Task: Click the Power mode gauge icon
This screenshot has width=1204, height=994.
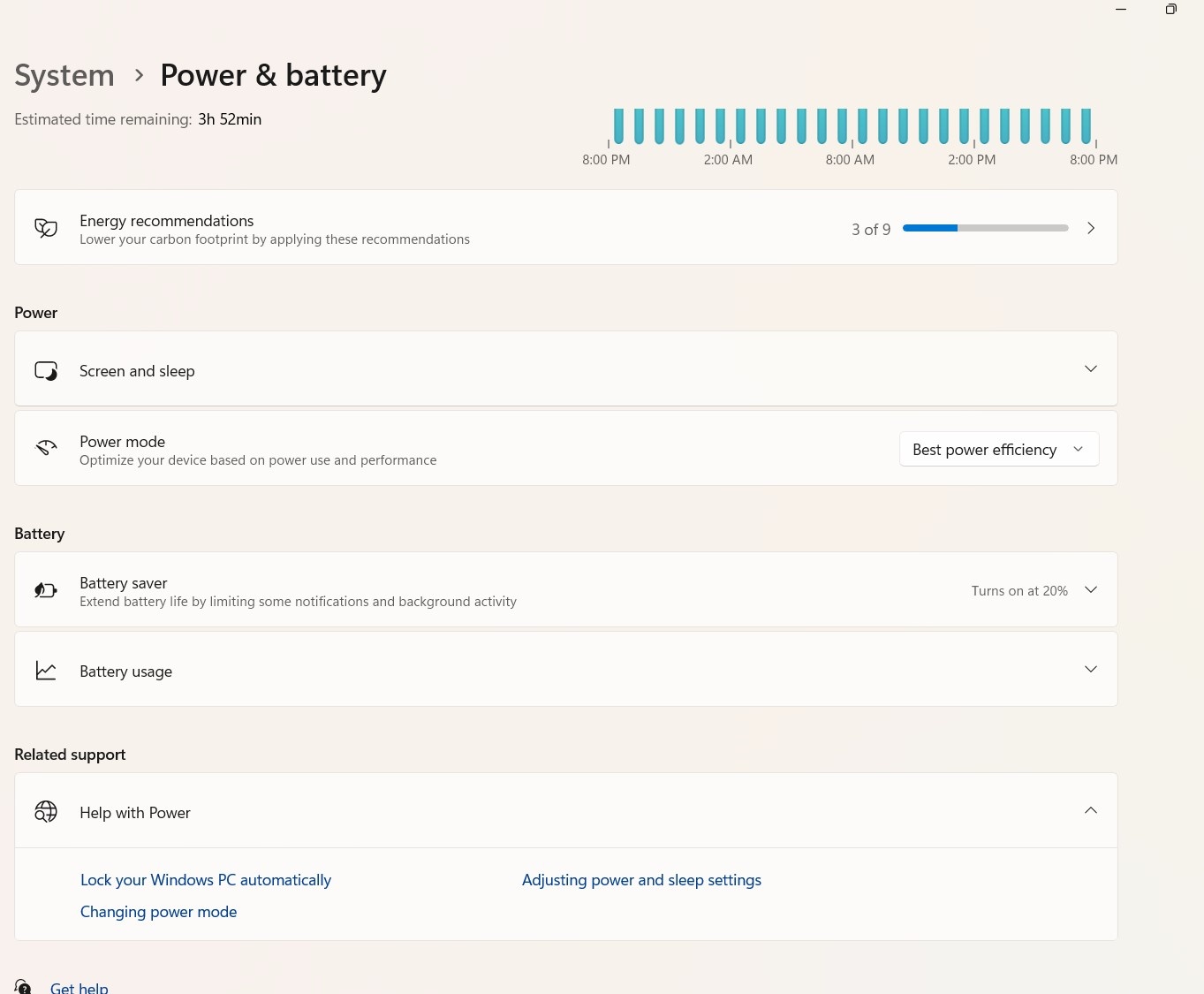Action: (x=45, y=448)
